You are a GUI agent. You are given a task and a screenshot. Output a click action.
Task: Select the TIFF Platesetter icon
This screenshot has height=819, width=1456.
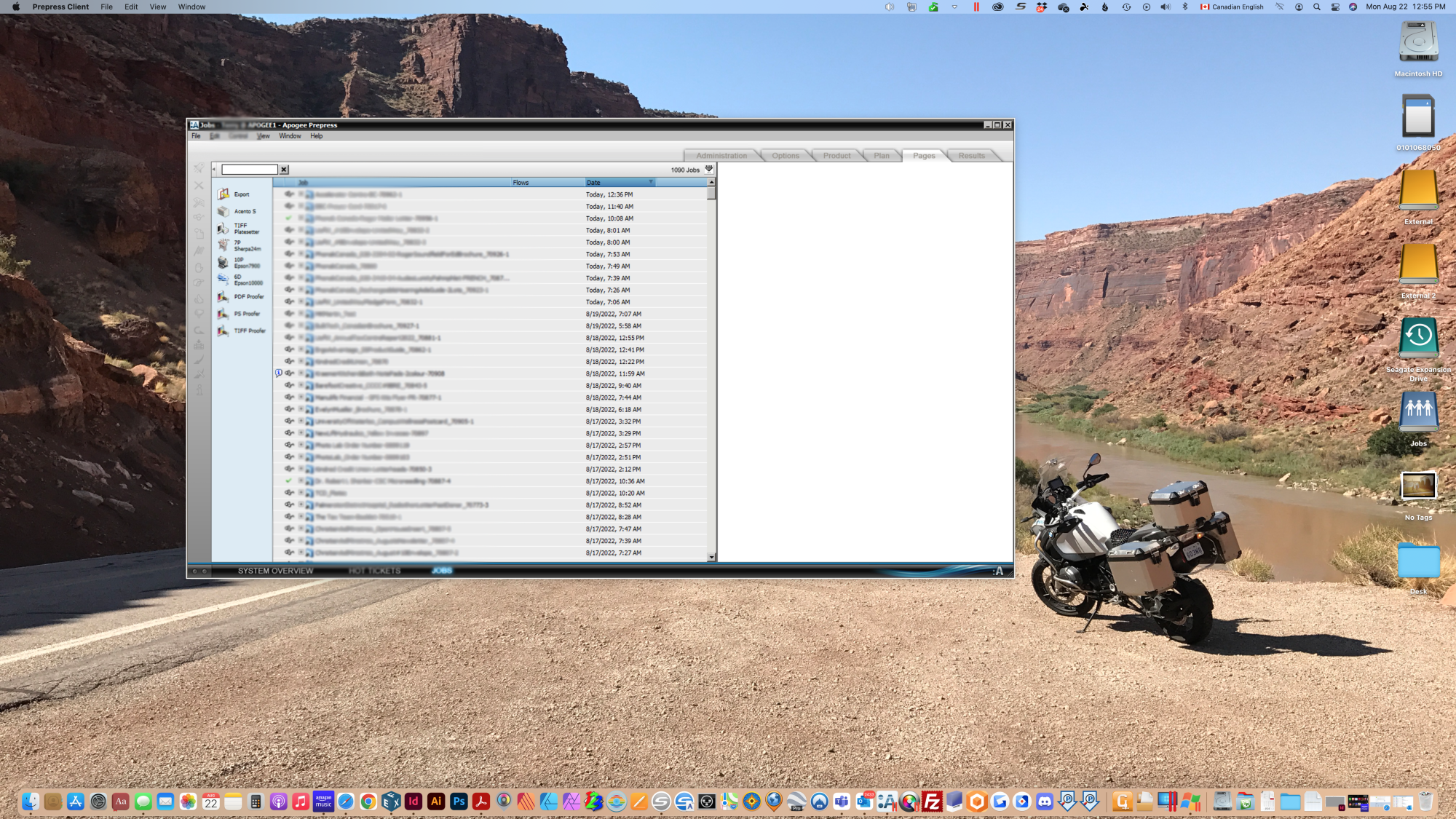(223, 229)
